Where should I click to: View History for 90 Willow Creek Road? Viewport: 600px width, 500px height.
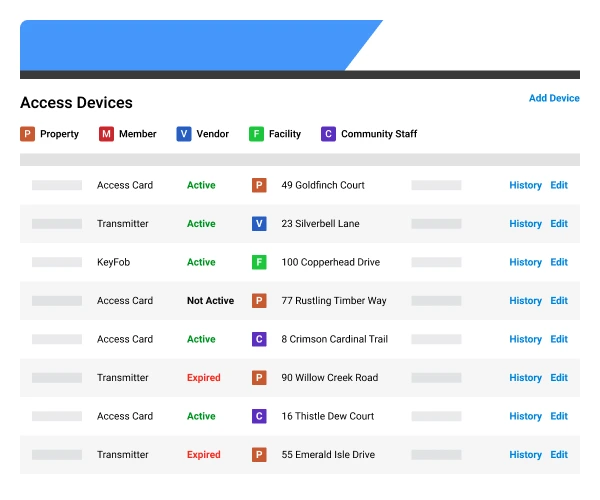click(x=525, y=378)
